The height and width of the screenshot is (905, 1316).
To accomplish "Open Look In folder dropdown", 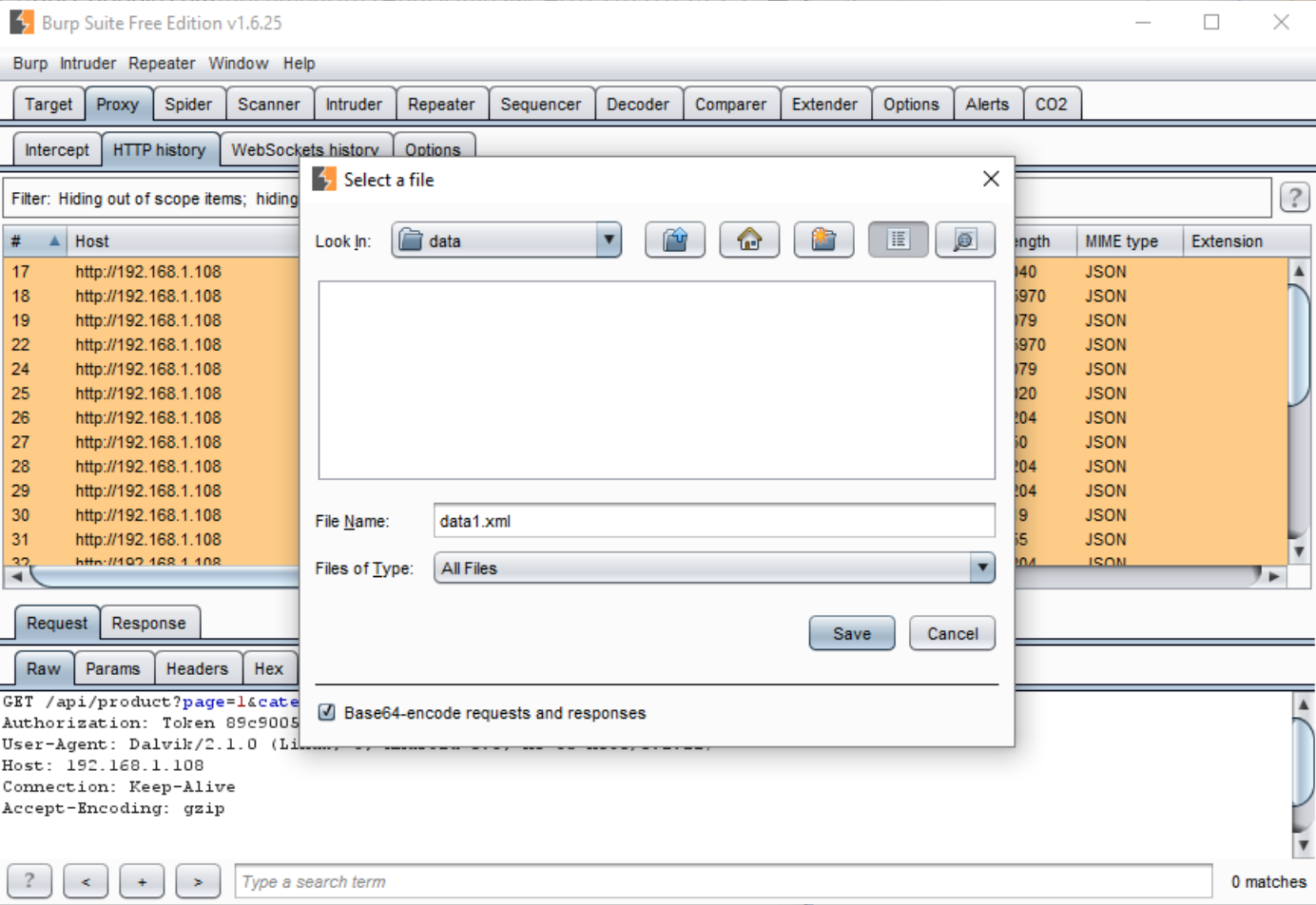I will pyautogui.click(x=609, y=241).
